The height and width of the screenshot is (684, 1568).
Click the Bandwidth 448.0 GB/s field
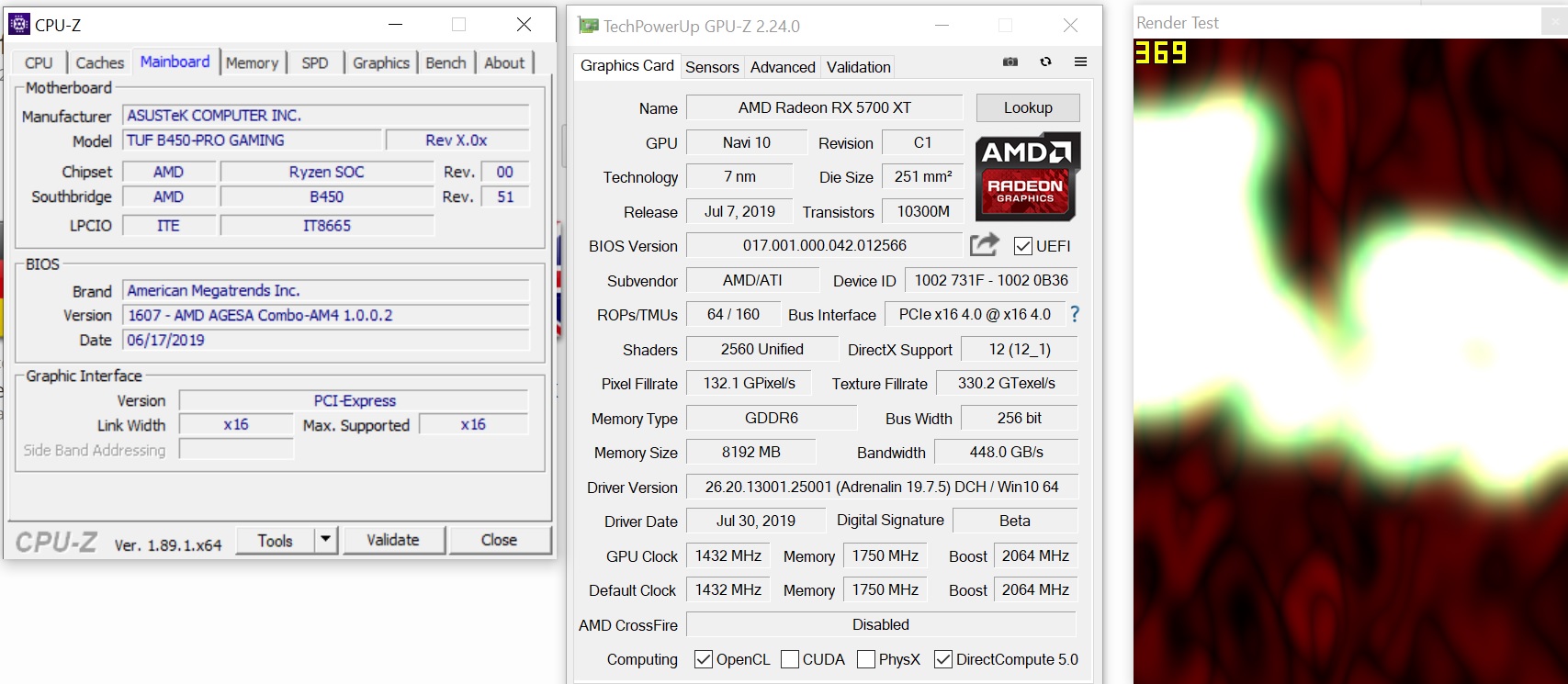tap(1007, 452)
